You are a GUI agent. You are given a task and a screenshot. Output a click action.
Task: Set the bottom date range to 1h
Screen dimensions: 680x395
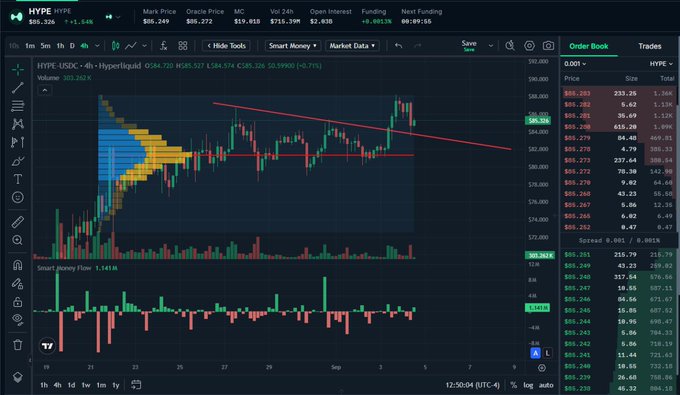(x=44, y=385)
